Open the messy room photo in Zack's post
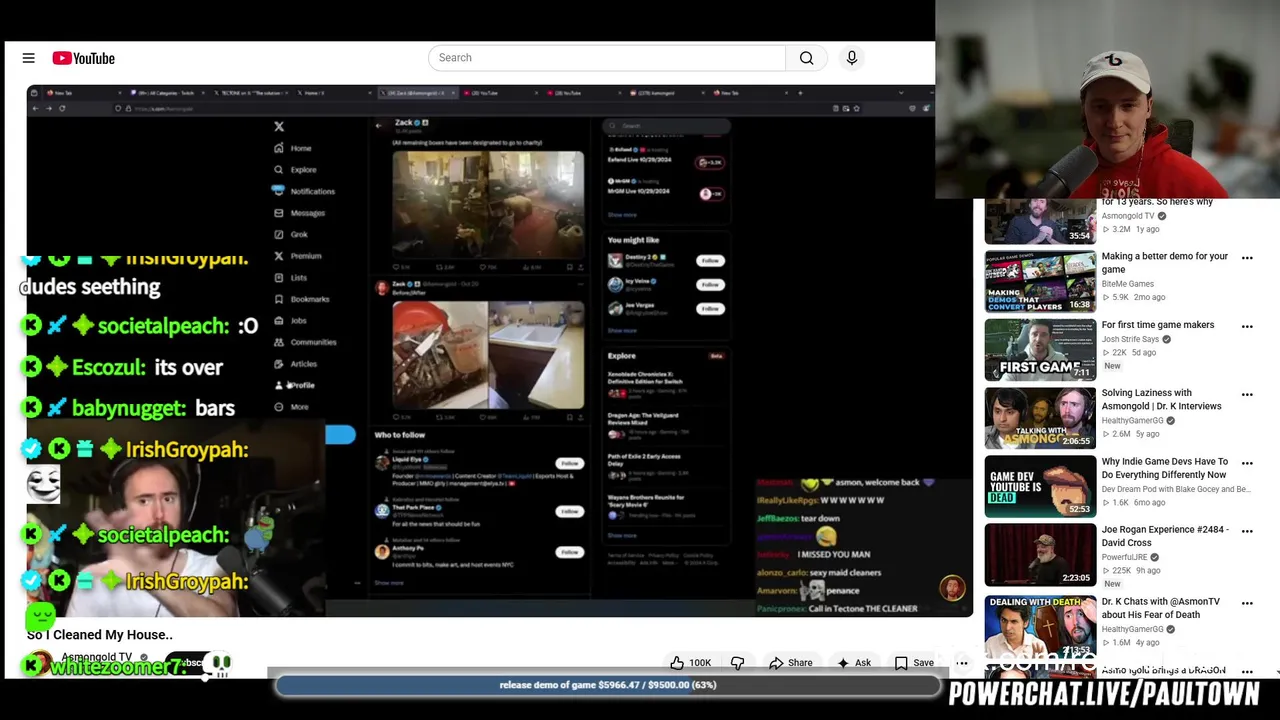This screenshot has width=1280, height=720. point(488,205)
